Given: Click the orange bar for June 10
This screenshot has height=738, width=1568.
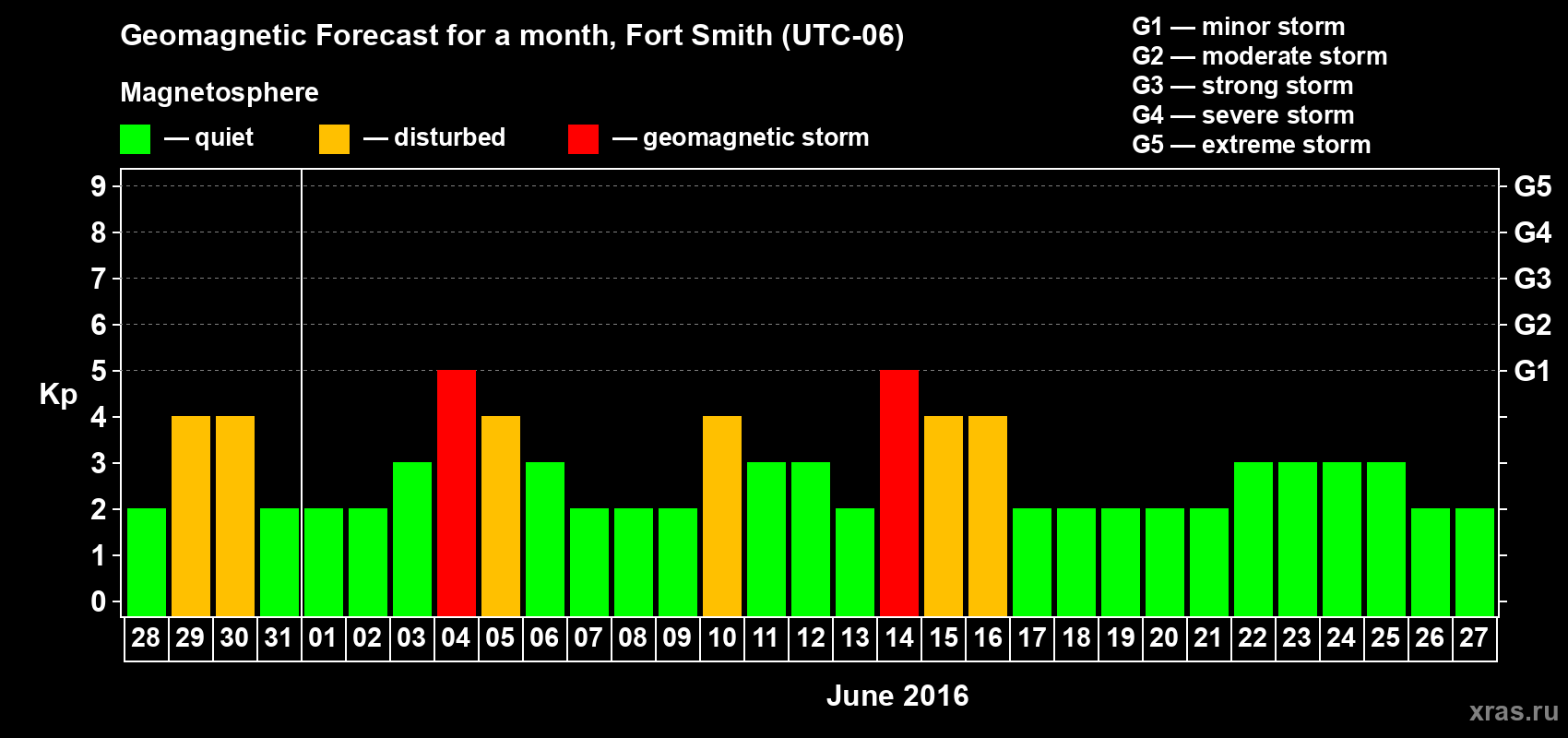Looking at the screenshot, I should [x=722, y=516].
